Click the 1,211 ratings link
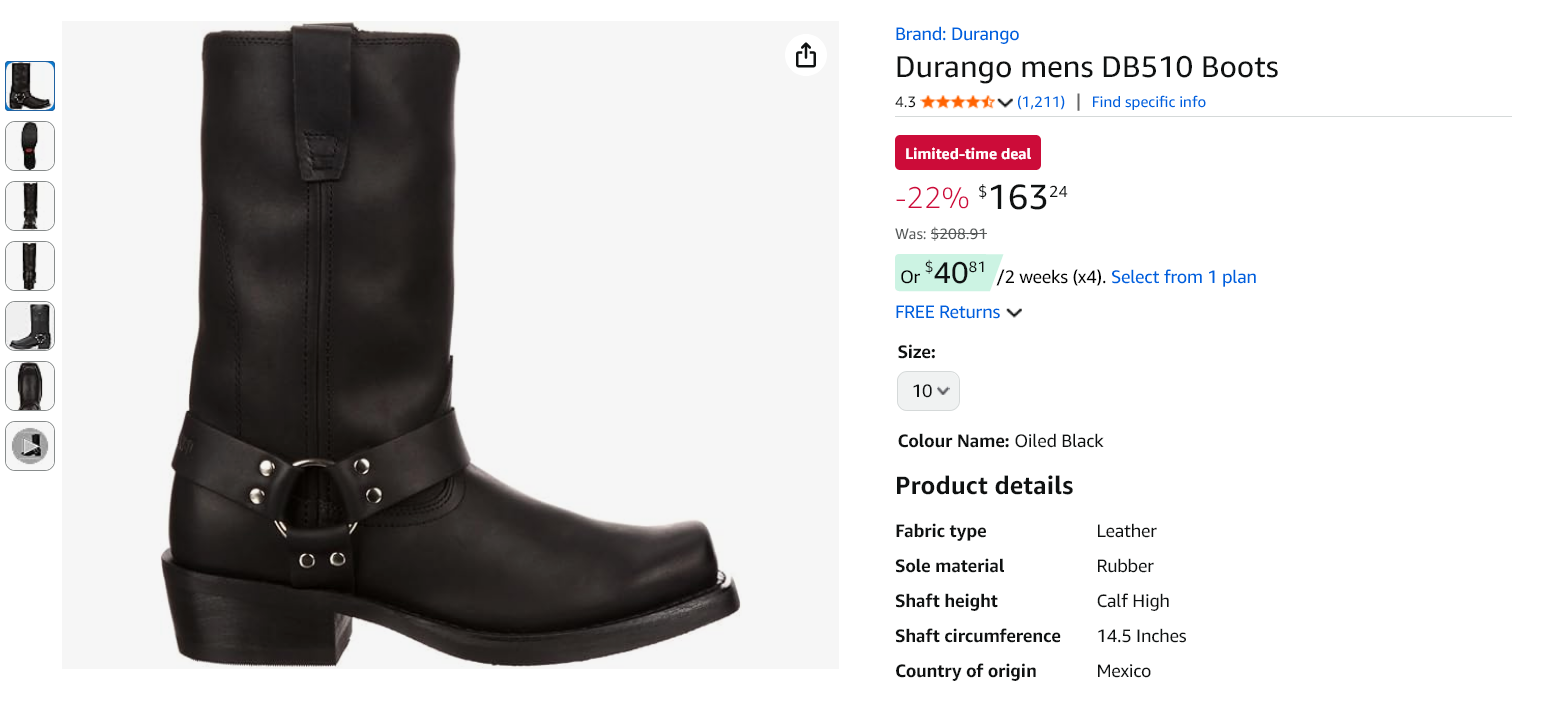Screen dimensions: 1545x707 pos(1041,102)
